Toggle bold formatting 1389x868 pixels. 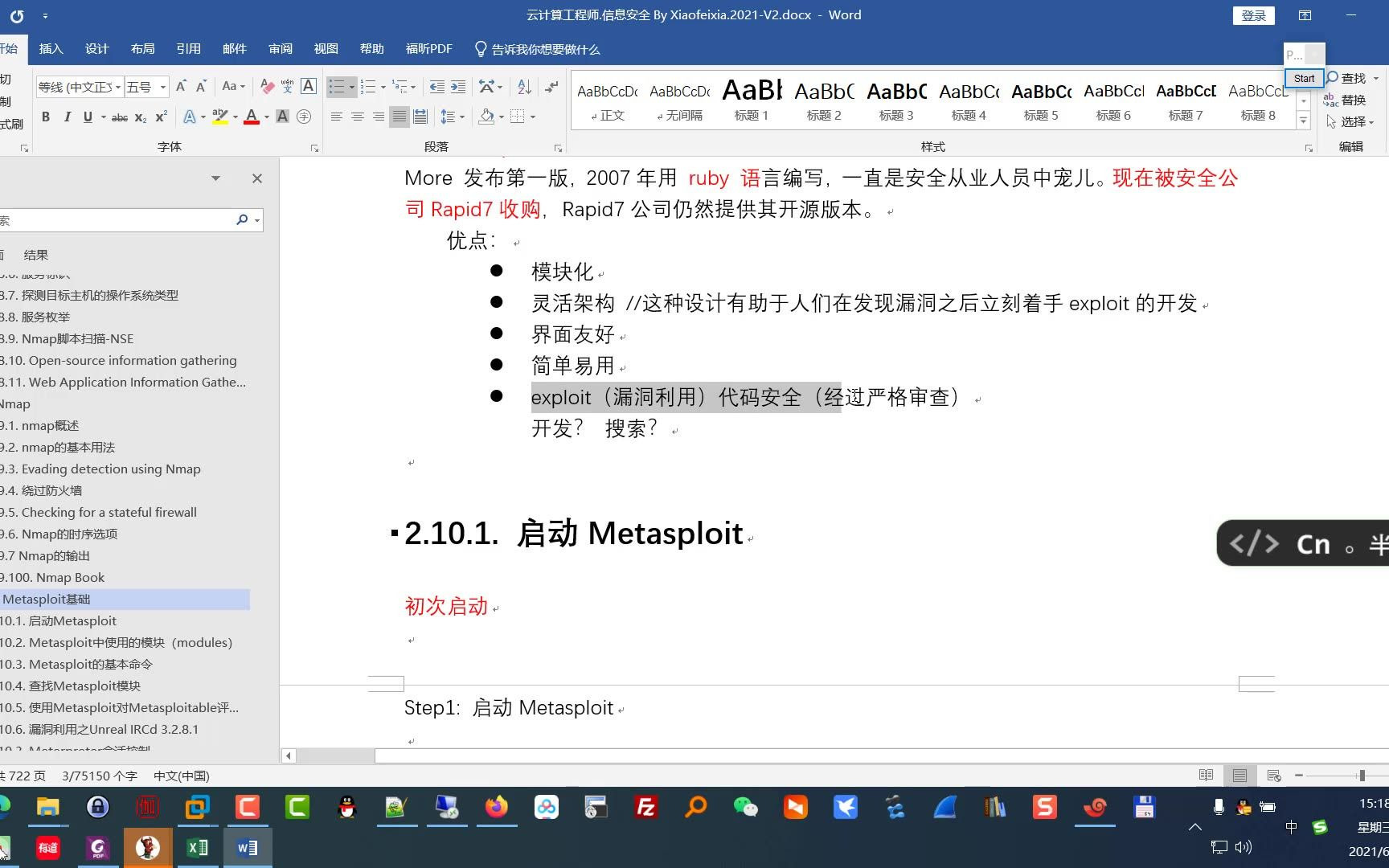coord(45,117)
